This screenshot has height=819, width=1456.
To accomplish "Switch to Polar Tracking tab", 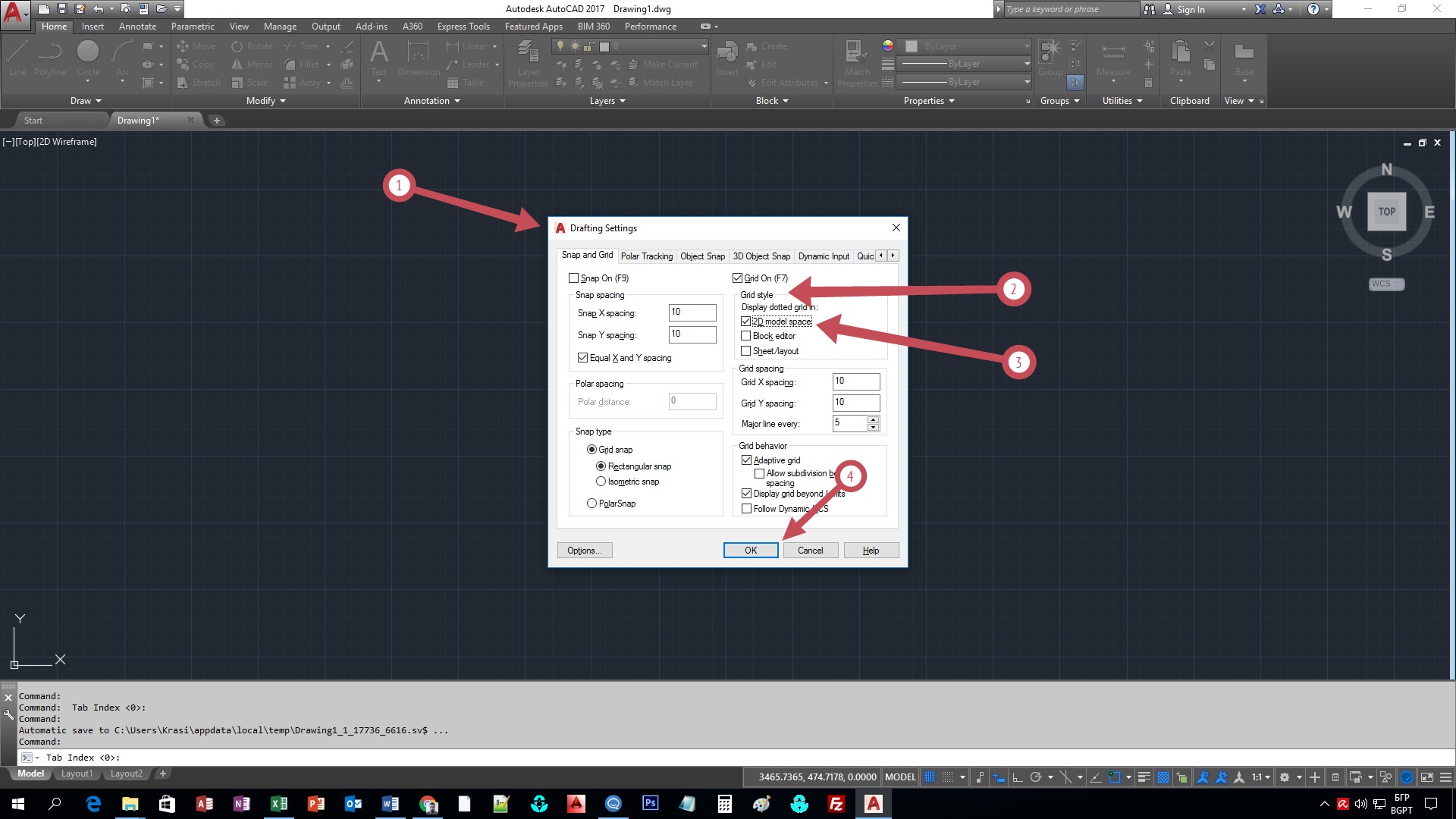I will [x=647, y=256].
